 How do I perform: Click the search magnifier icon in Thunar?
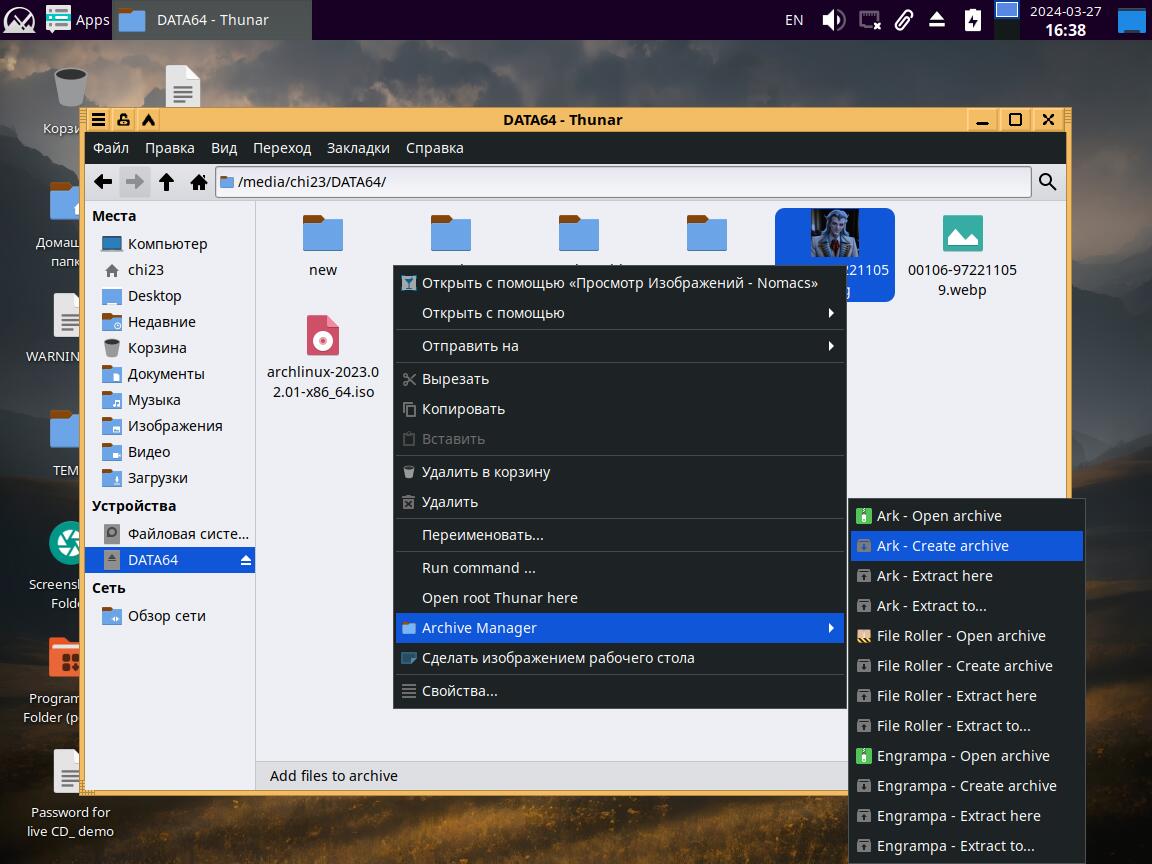click(x=1048, y=181)
